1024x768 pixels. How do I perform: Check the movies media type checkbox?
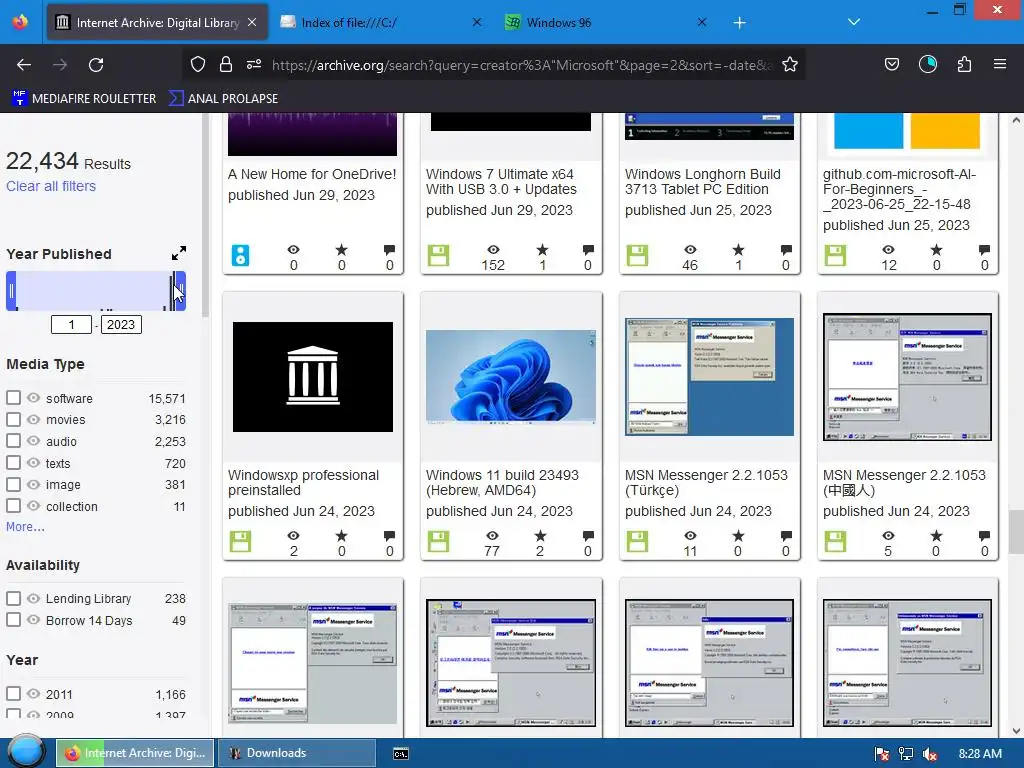(13, 419)
